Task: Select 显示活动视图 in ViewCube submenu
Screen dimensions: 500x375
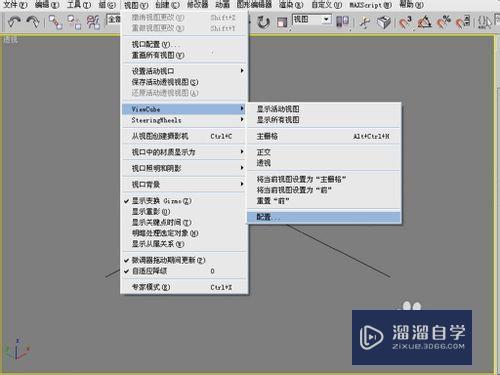Action: [x=324, y=109]
